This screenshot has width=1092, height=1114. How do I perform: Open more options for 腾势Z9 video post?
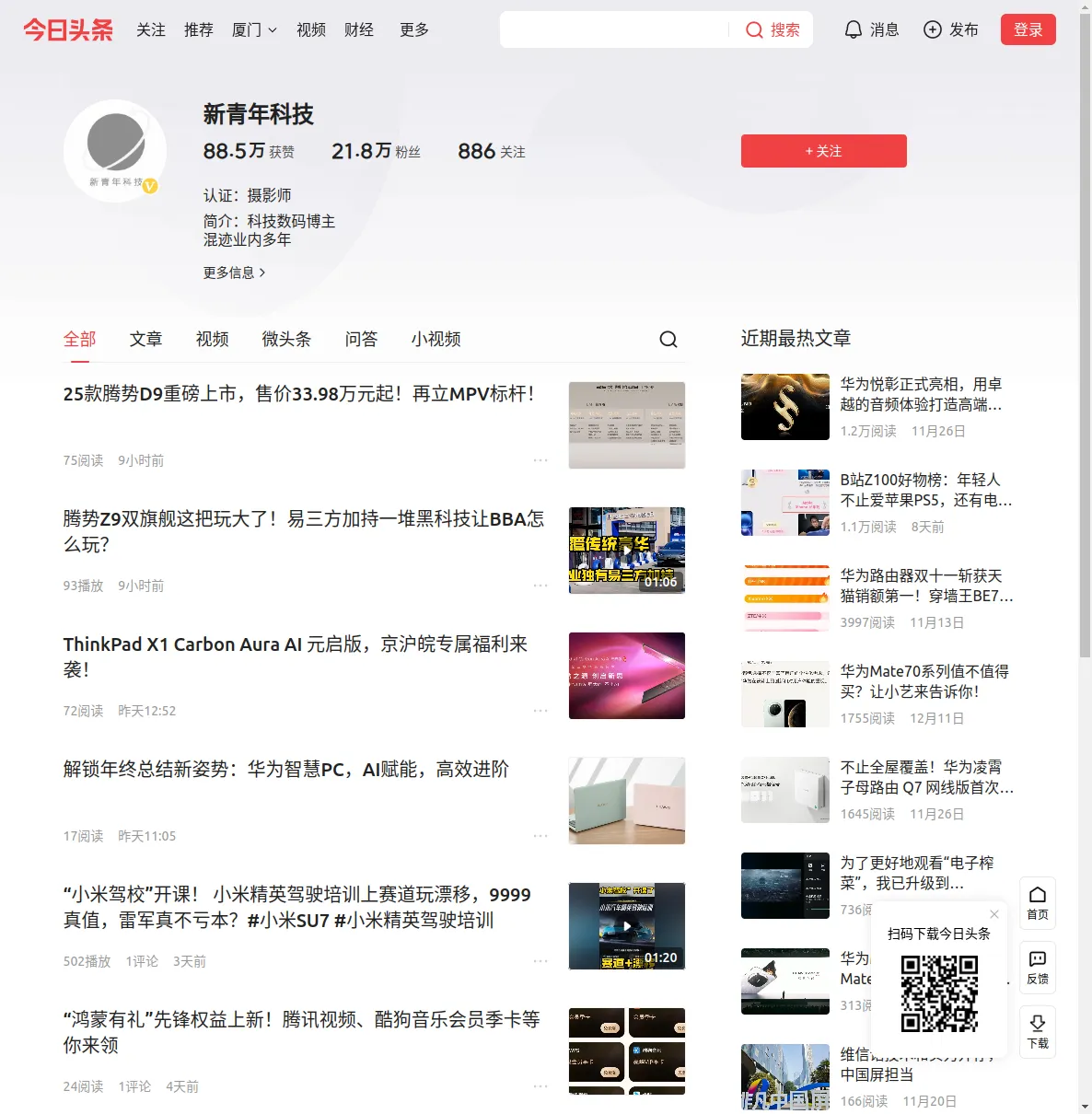coord(540,586)
